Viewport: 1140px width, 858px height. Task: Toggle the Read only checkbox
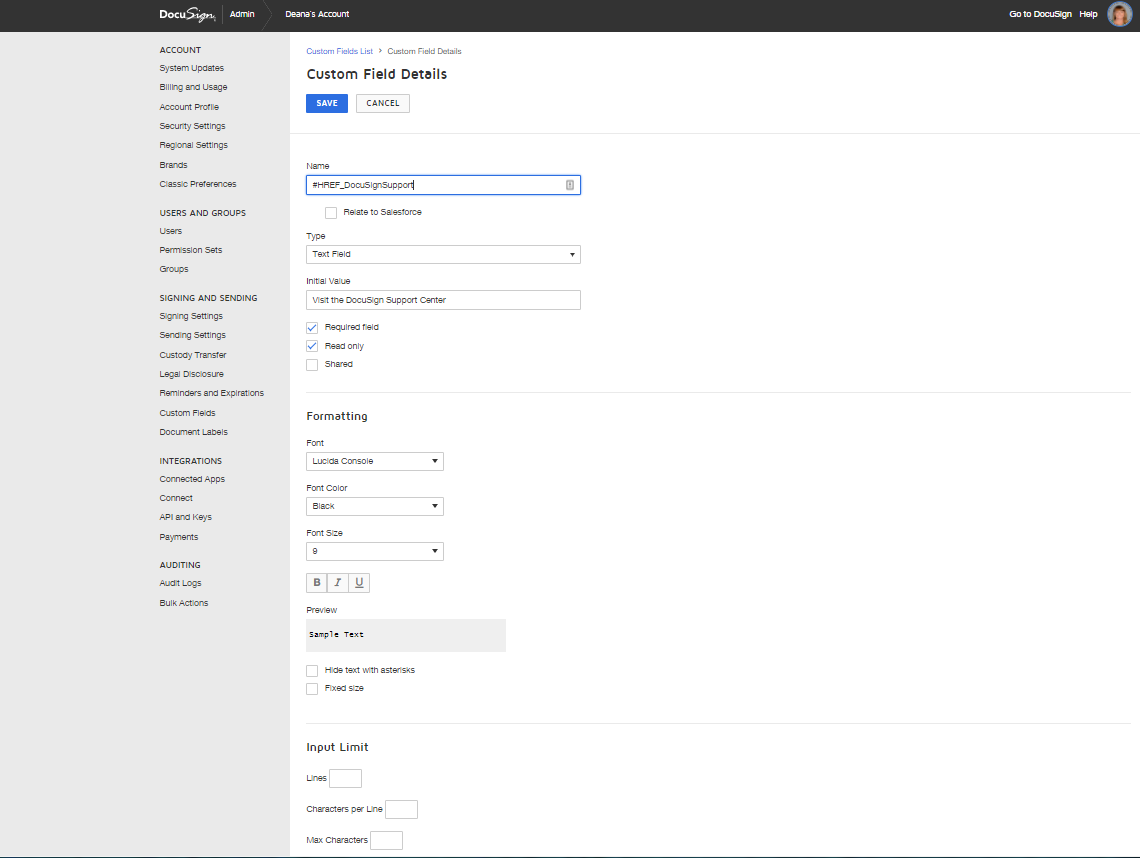point(312,346)
